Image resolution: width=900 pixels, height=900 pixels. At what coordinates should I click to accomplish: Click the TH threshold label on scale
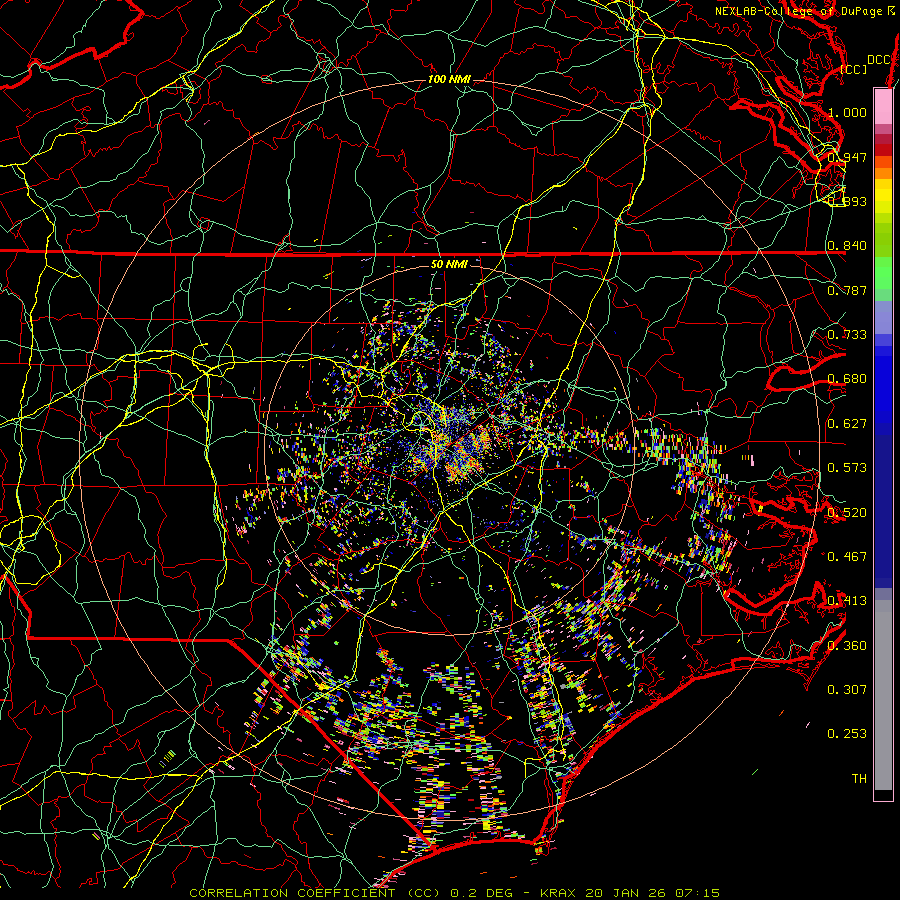[859, 778]
